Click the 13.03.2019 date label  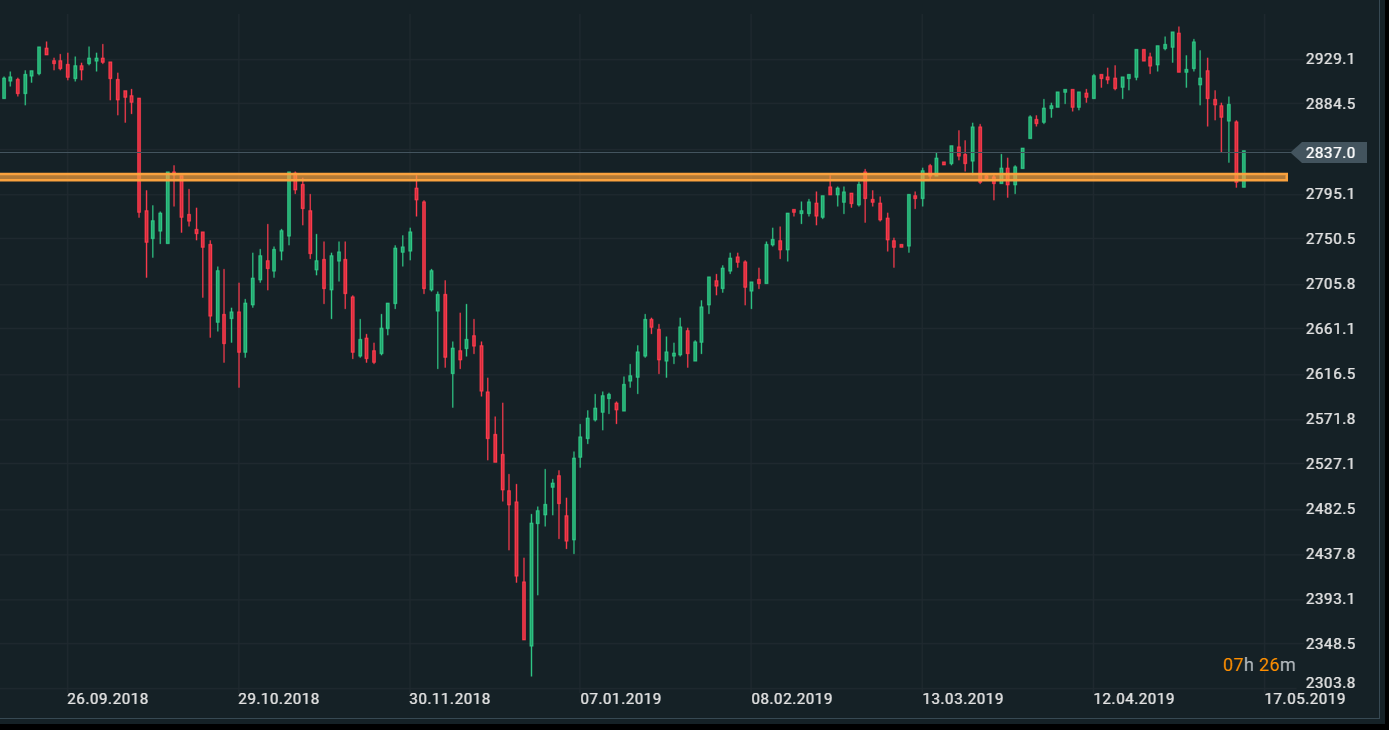(963, 698)
